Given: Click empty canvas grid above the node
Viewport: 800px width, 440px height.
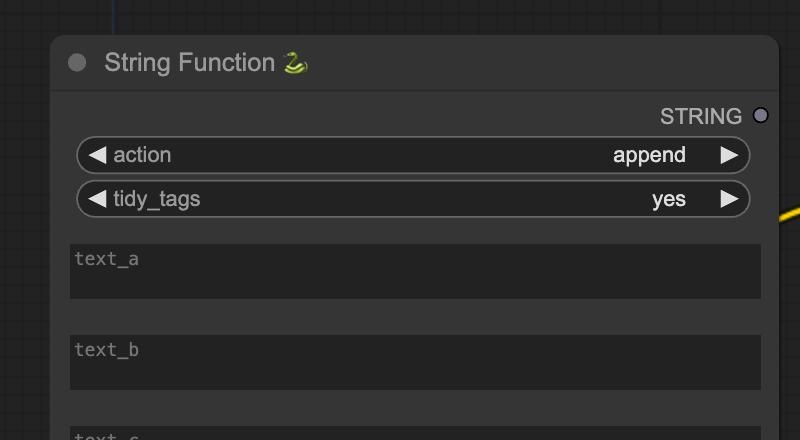Looking at the screenshot, I should [400, 15].
